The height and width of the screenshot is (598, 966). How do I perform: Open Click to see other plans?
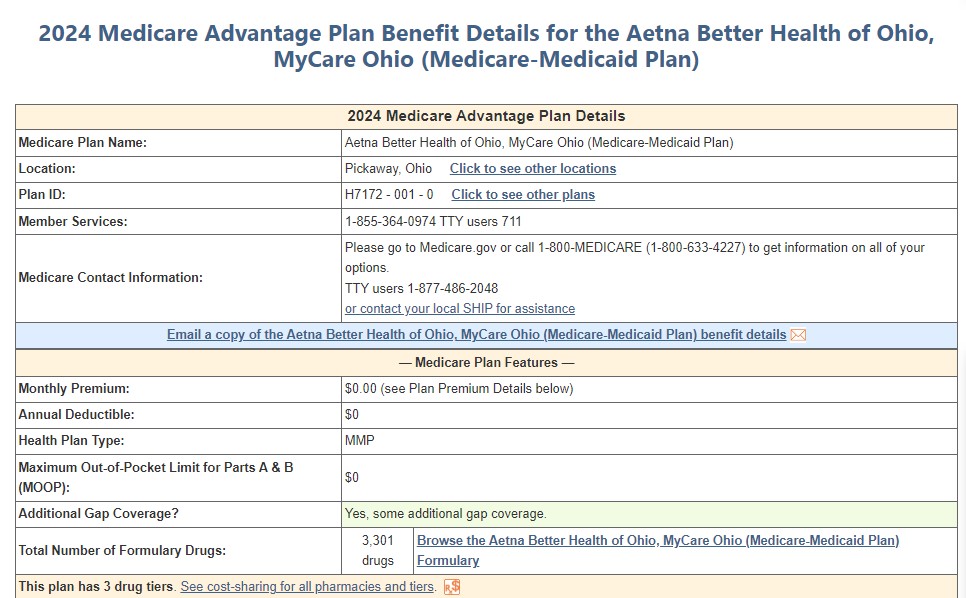(x=522, y=194)
